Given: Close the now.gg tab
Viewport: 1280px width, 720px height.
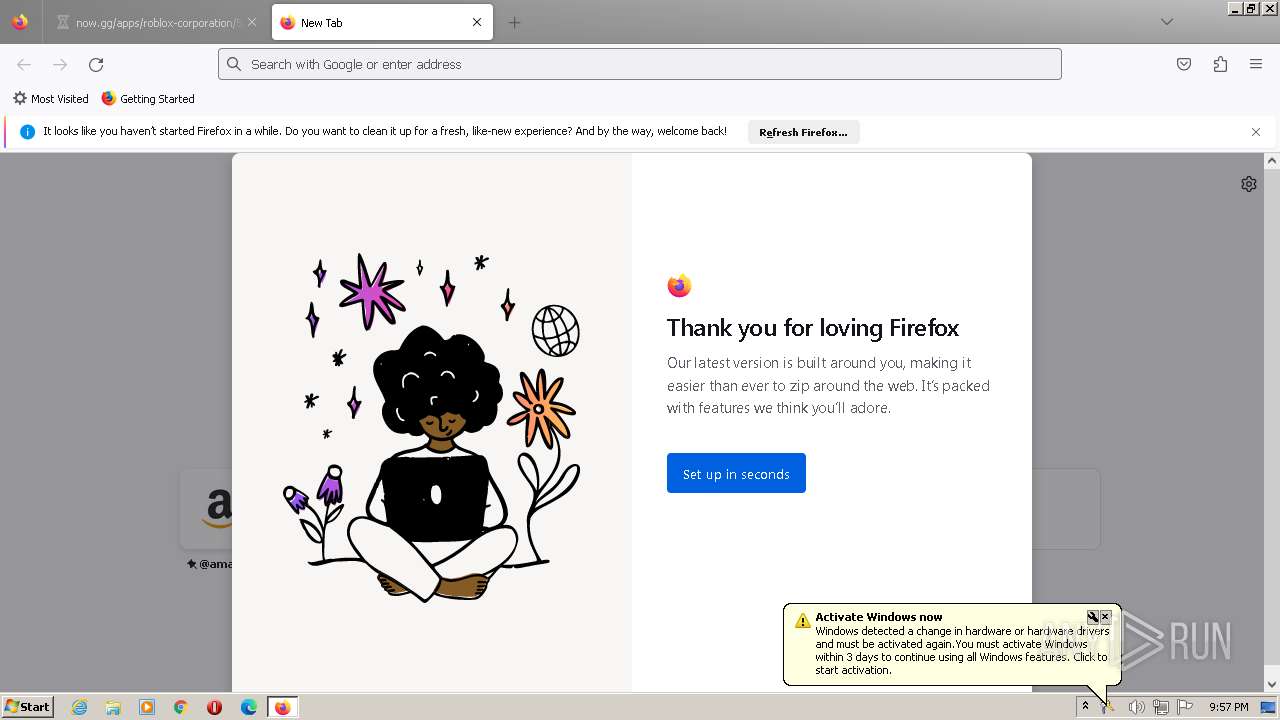Looking at the screenshot, I should (x=251, y=22).
